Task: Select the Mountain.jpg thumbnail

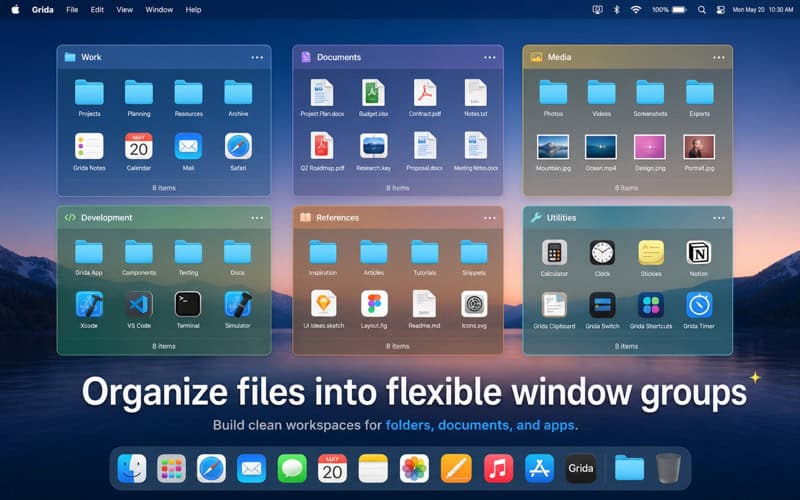Action: pyautogui.click(x=553, y=147)
